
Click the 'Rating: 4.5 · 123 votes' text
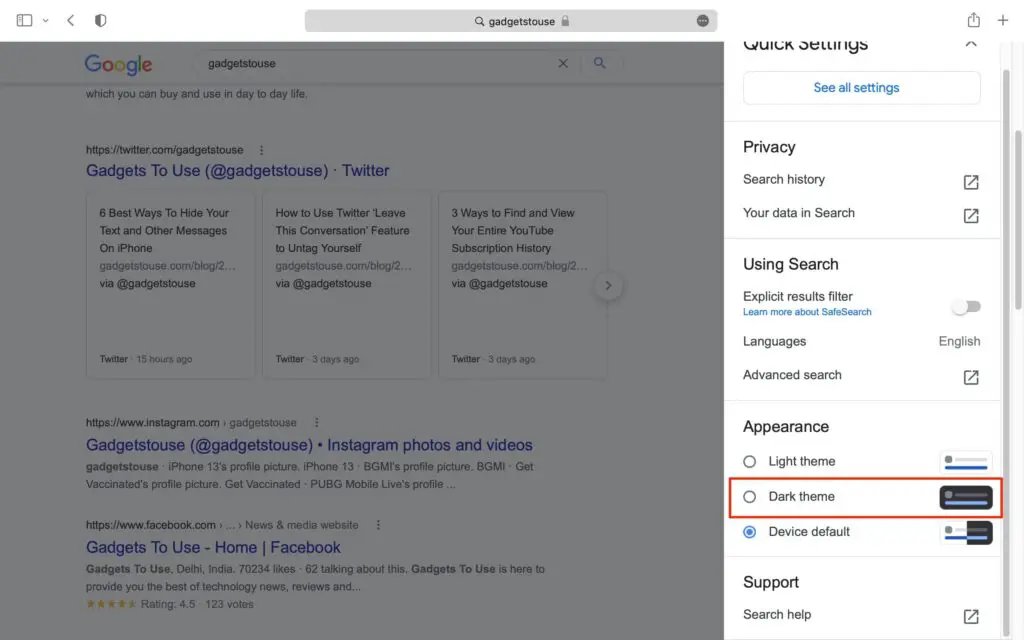[x=197, y=604]
